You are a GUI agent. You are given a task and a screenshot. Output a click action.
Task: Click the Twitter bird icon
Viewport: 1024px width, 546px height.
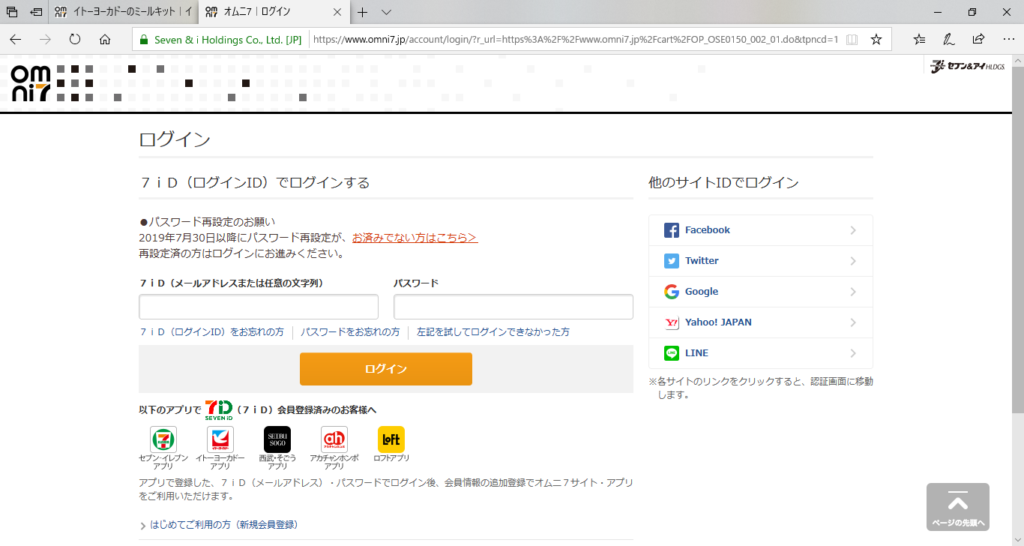(671, 261)
